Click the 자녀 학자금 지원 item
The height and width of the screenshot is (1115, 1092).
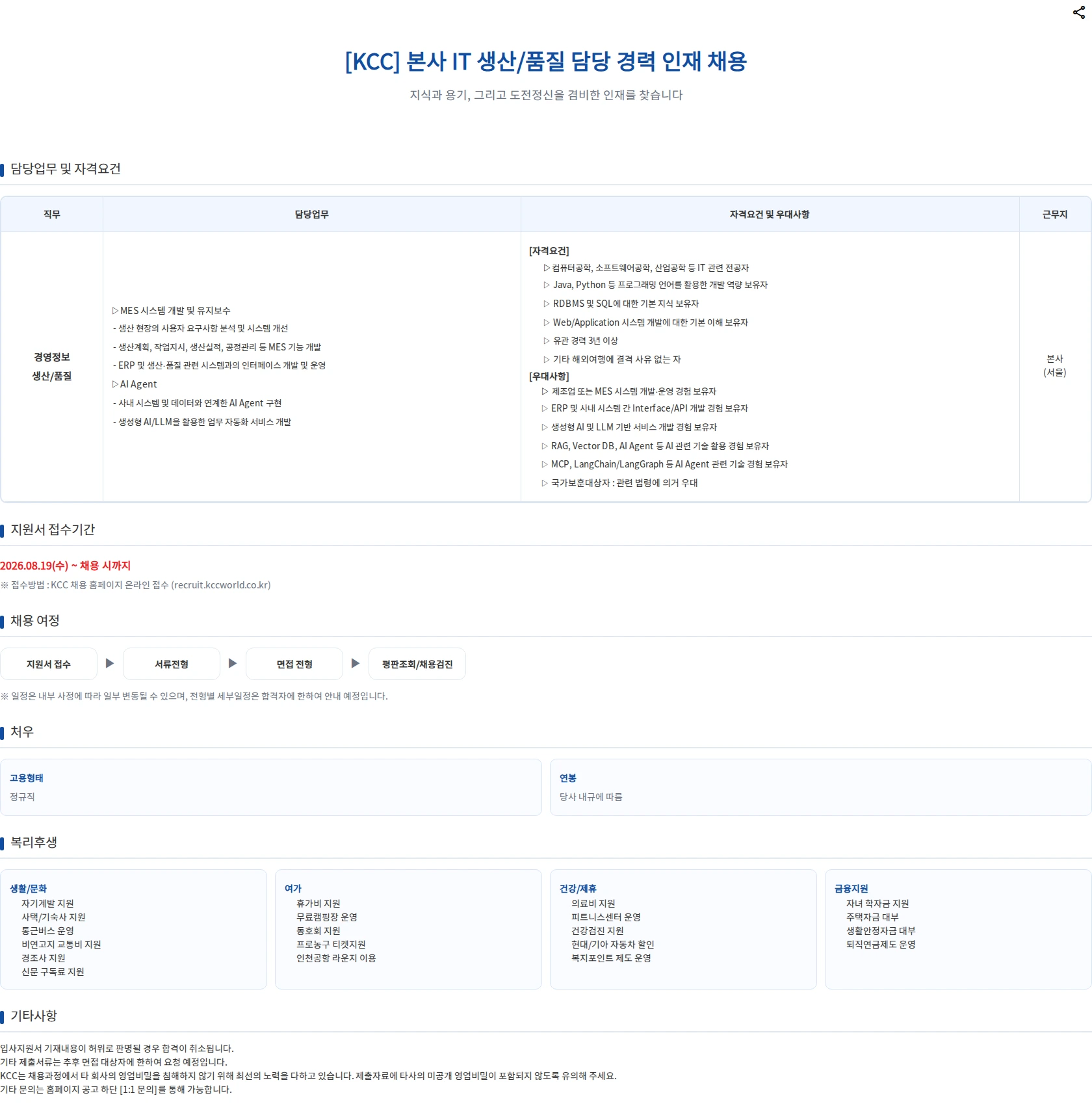[877, 904]
